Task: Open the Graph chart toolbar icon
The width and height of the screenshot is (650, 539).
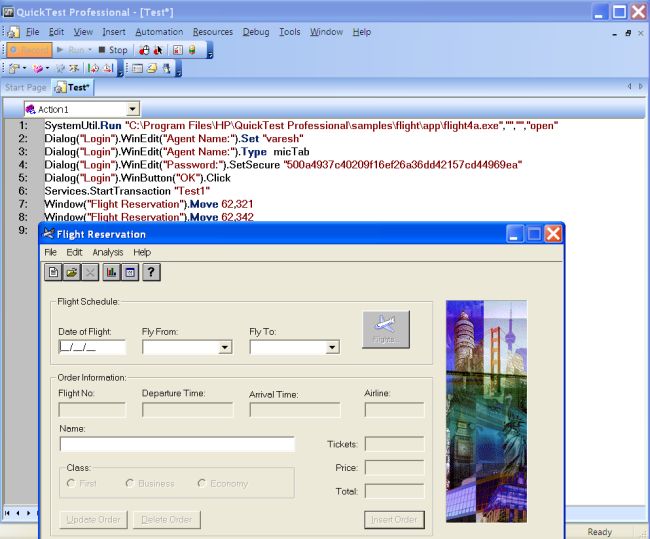Action: click(x=112, y=272)
